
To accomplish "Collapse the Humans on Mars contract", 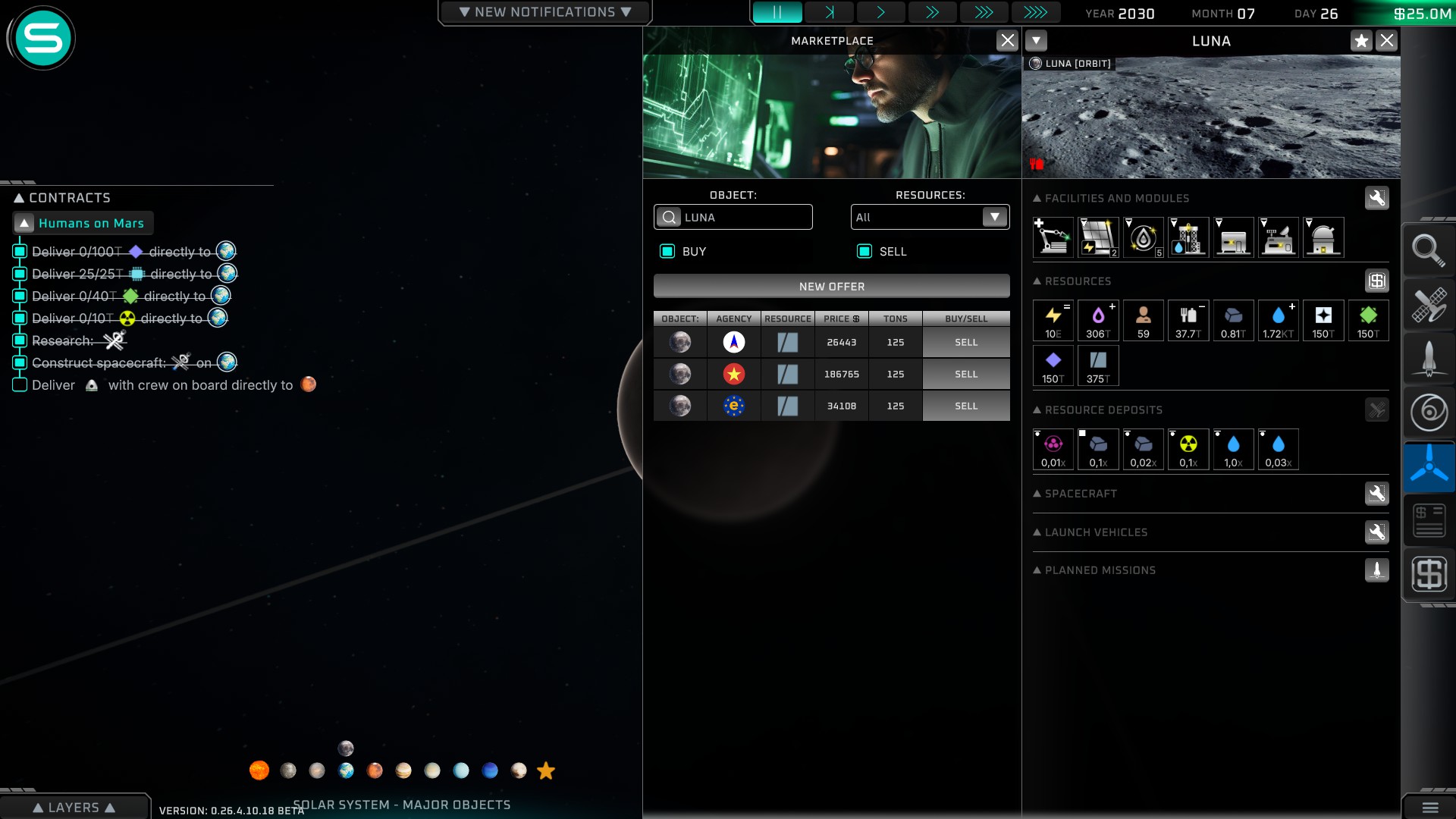I will 24,223.
